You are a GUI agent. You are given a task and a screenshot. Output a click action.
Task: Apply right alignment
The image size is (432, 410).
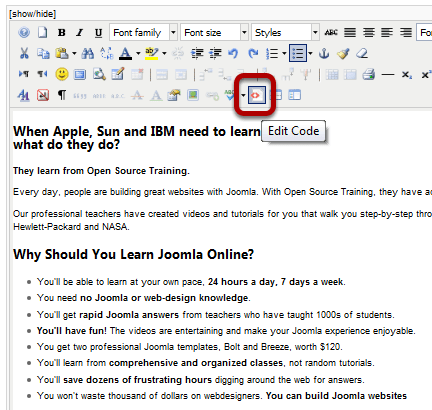pyautogui.click(x=406, y=33)
